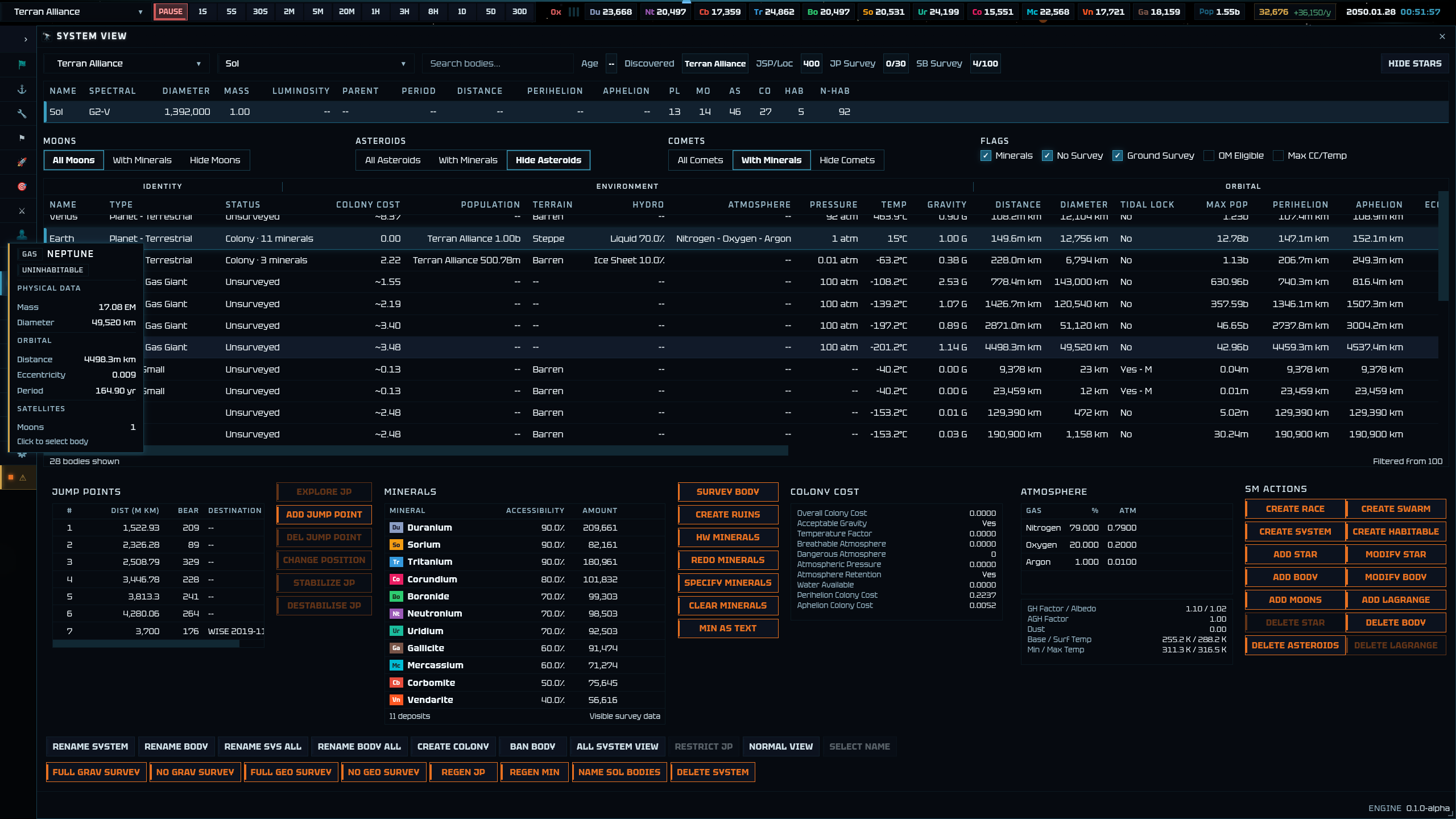Click the FULL GEO SURVEY button
Screen dimensions: 1456x819
(291, 772)
